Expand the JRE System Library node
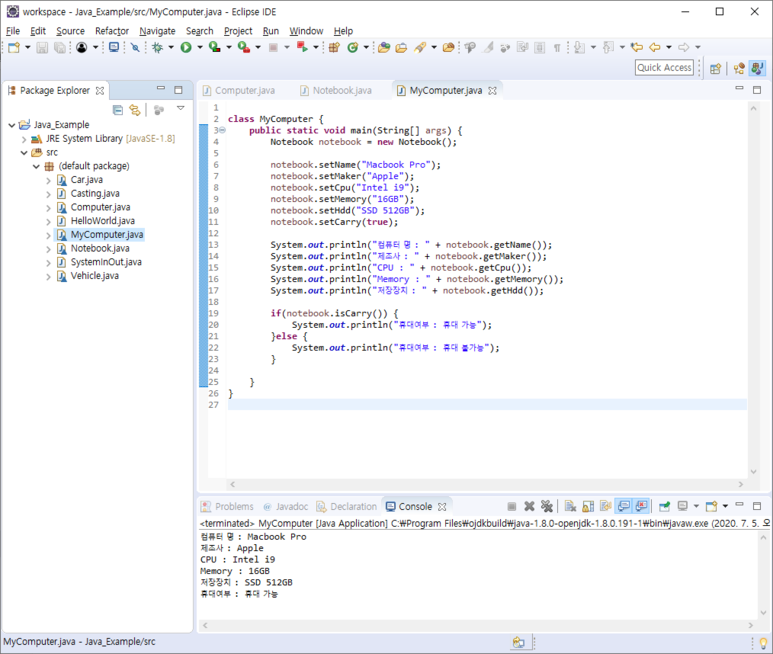This screenshot has height=654, width=773. point(24,139)
